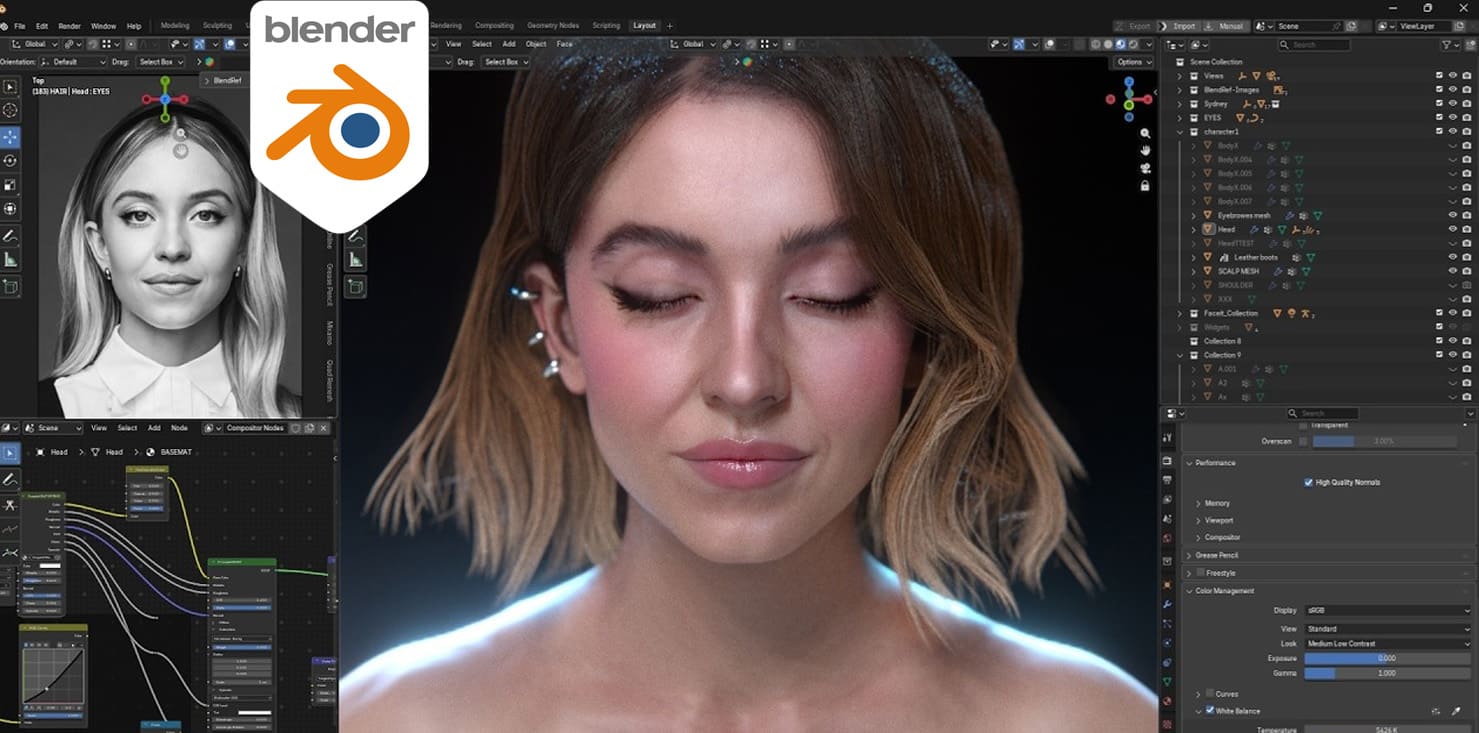Toggle the camera view icon in main viewport
Viewport: 1479px width, 733px height.
(1145, 168)
